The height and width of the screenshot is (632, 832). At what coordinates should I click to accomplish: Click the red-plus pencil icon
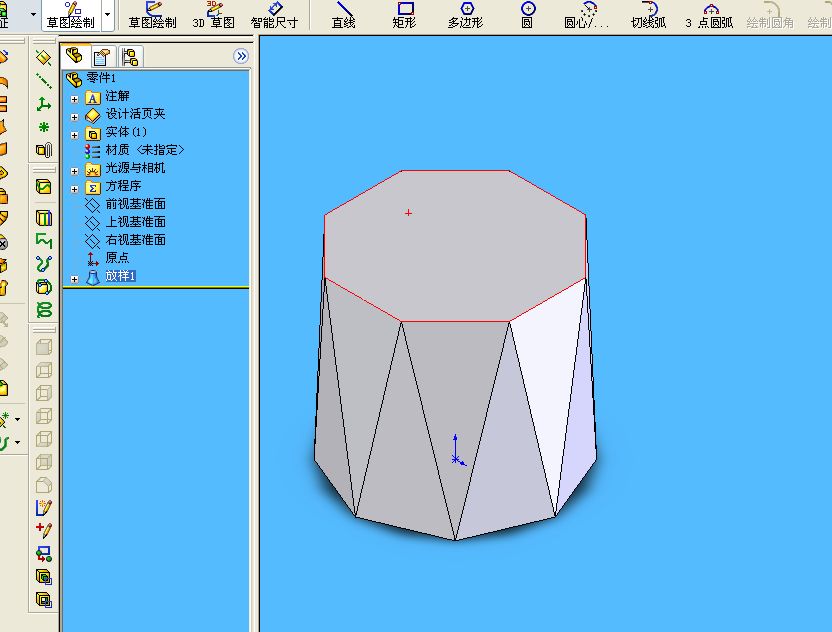click(x=44, y=530)
